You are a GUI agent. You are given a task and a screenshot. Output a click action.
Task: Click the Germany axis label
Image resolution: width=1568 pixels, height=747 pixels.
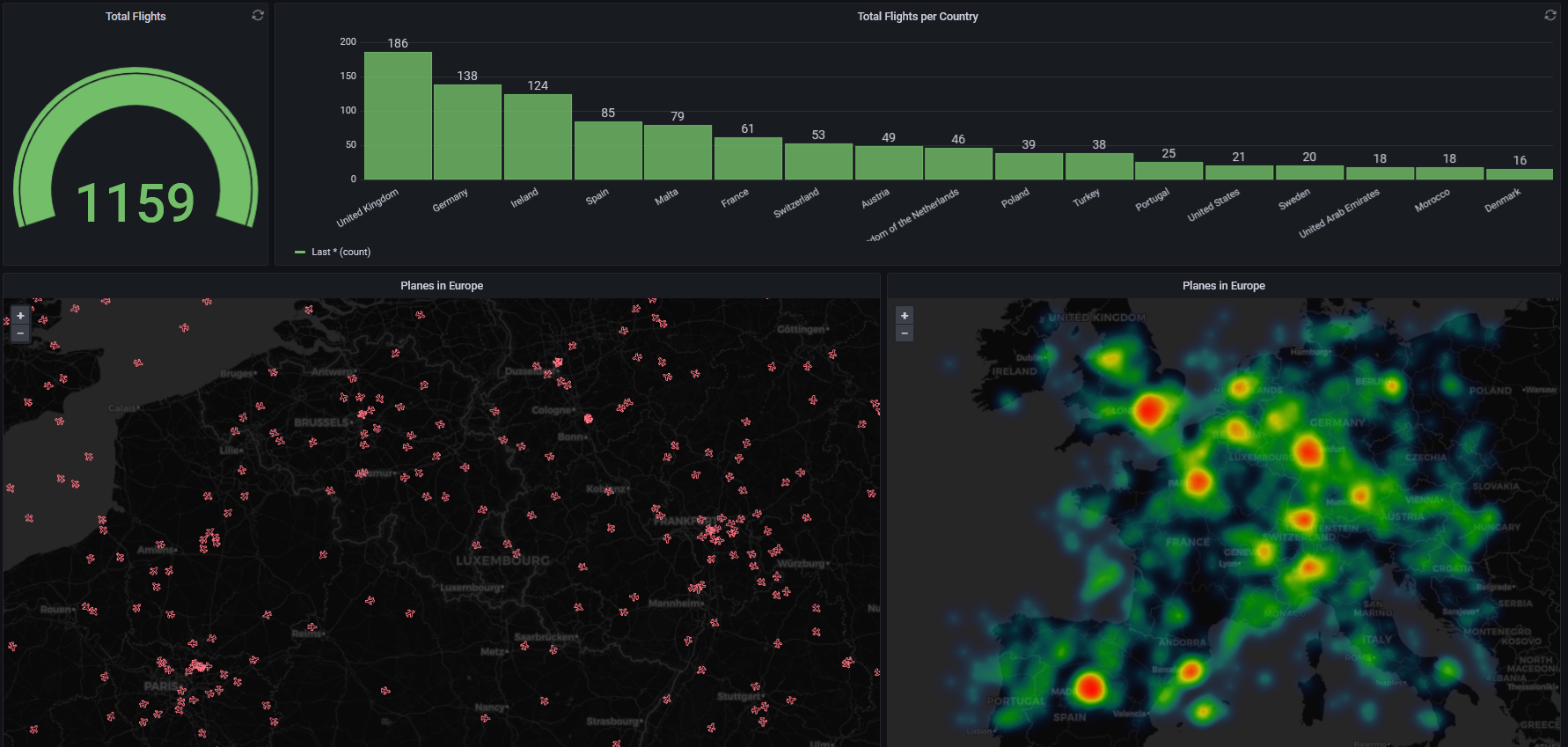450,201
